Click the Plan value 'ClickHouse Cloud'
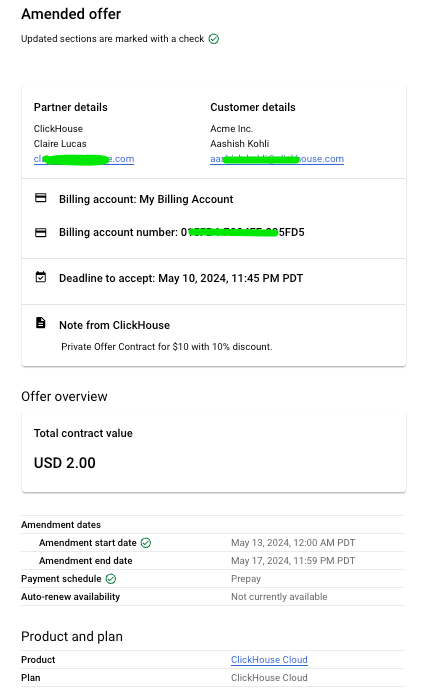Image resolution: width=446 pixels, height=696 pixels. [269, 678]
